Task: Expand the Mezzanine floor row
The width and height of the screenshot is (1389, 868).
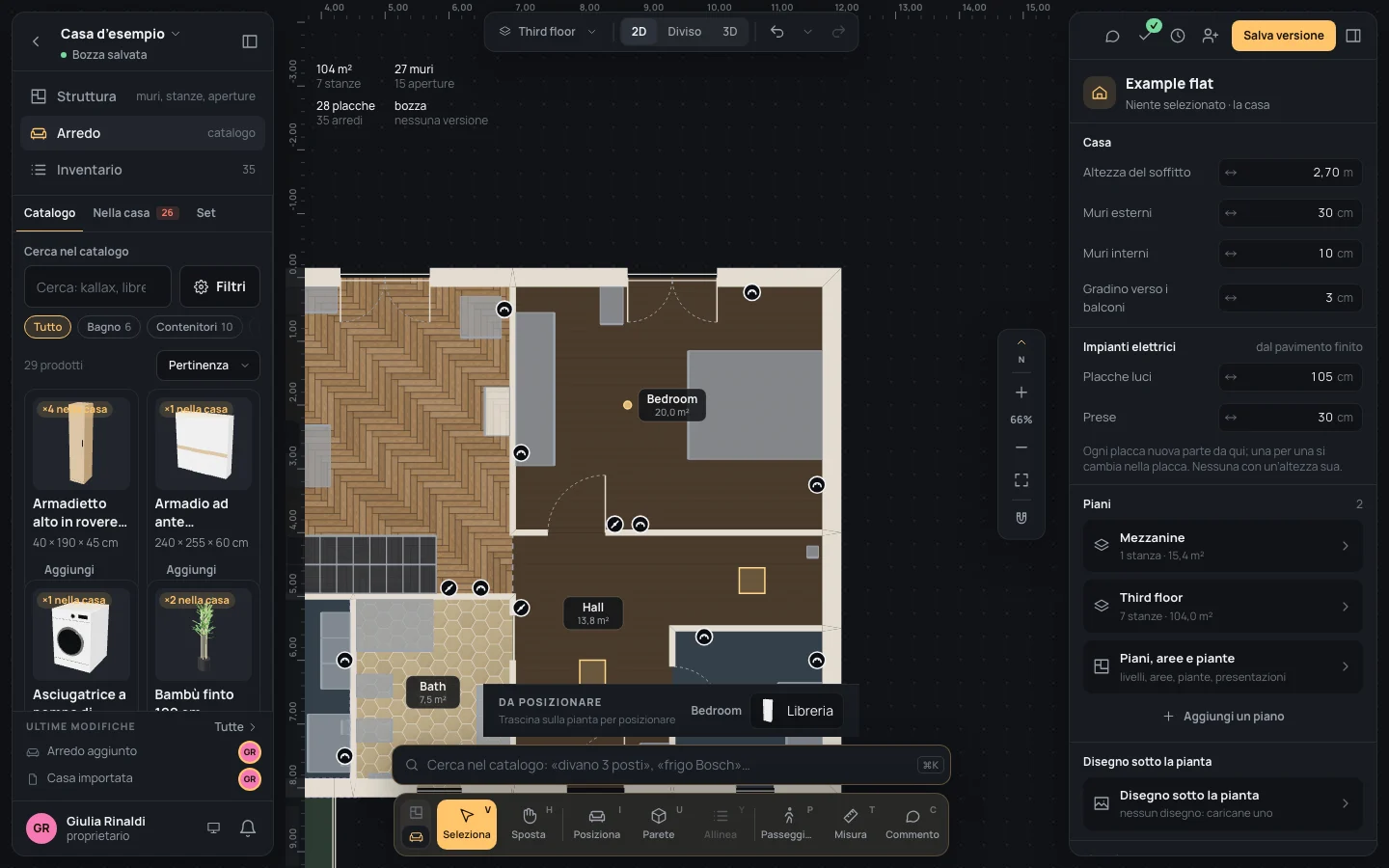Action: [1223, 547]
